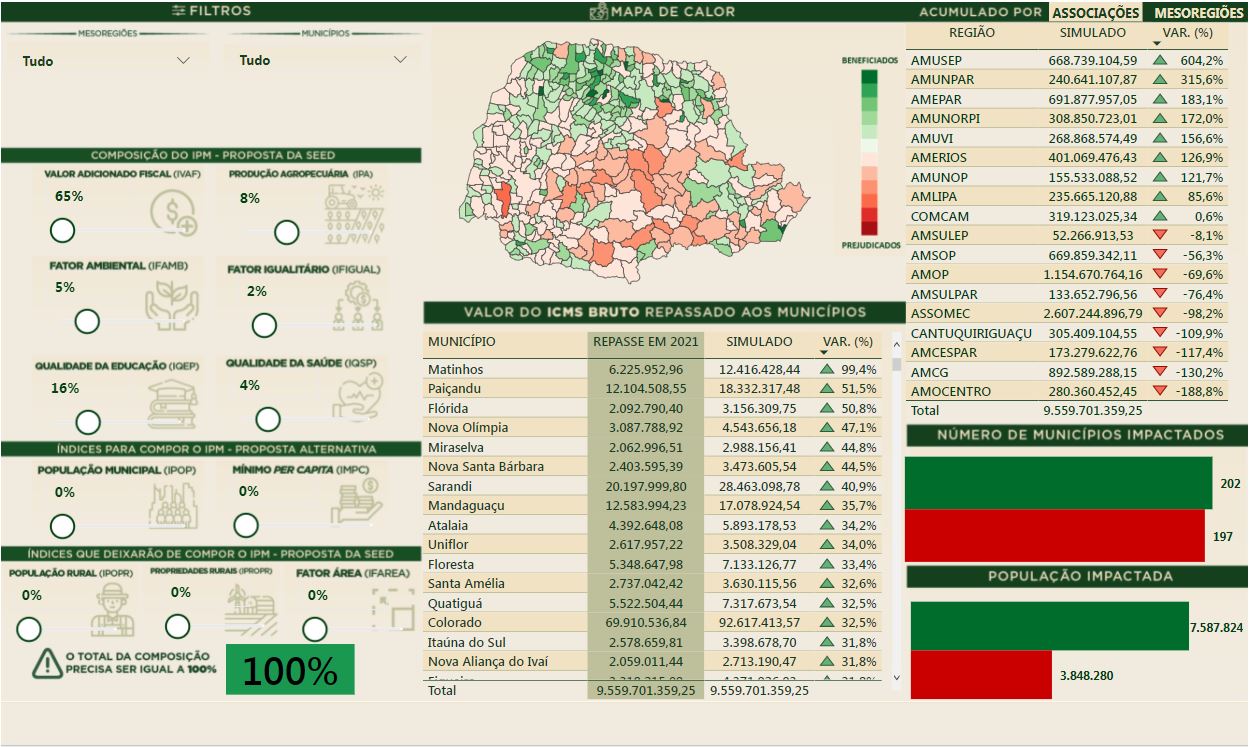Click the Qualidade da Educação books icon
This screenshot has width=1251, height=747.
pos(172,400)
